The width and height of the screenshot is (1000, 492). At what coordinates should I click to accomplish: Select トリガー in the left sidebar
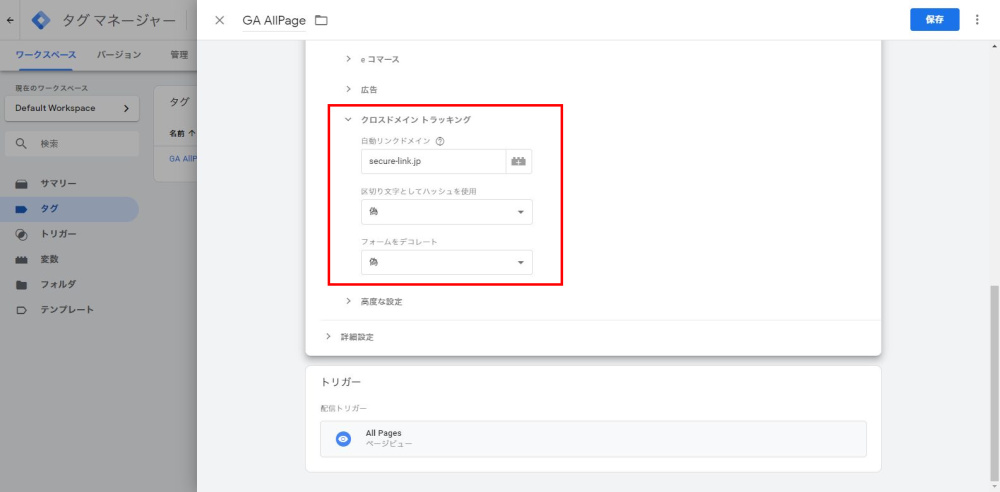(x=58, y=234)
